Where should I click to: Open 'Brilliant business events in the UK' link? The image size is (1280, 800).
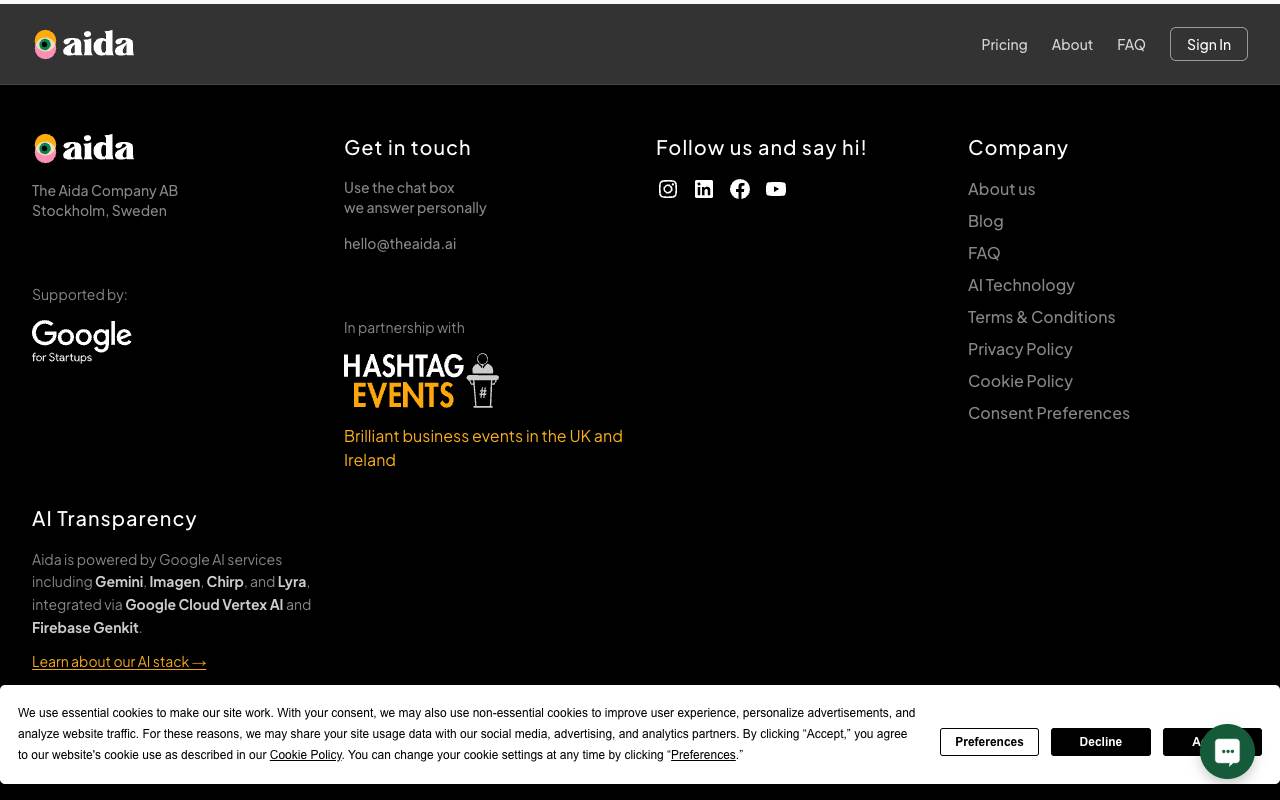coord(483,448)
